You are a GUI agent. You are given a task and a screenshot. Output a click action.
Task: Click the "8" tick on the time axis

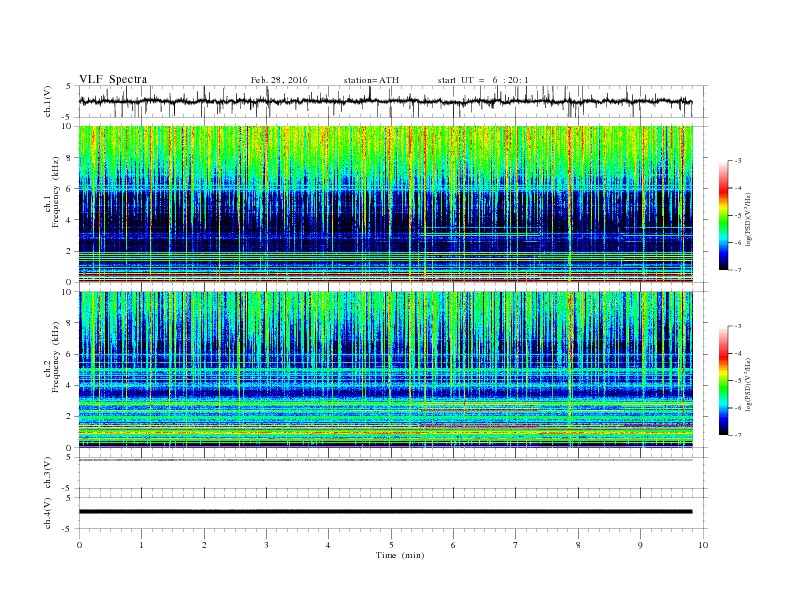tap(578, 545)
